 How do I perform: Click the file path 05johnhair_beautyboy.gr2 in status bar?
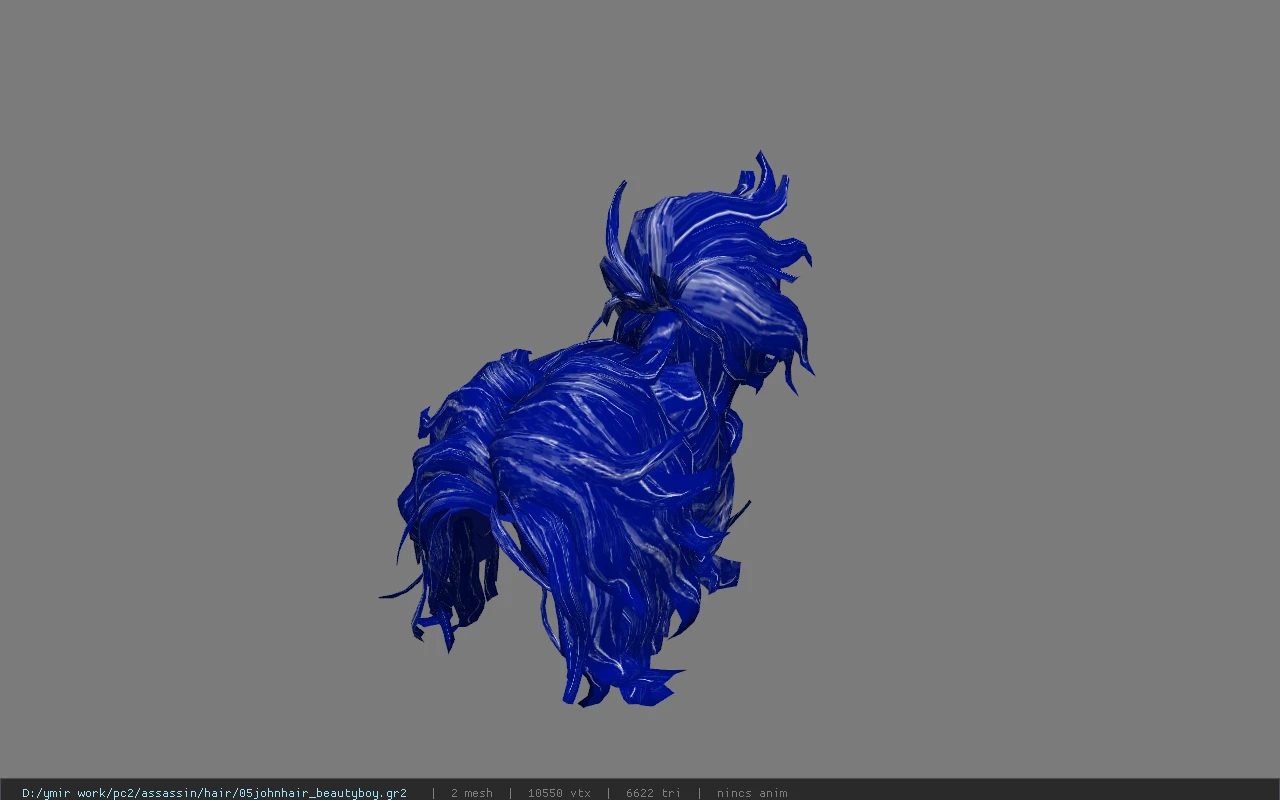click(x=214, y=793)
